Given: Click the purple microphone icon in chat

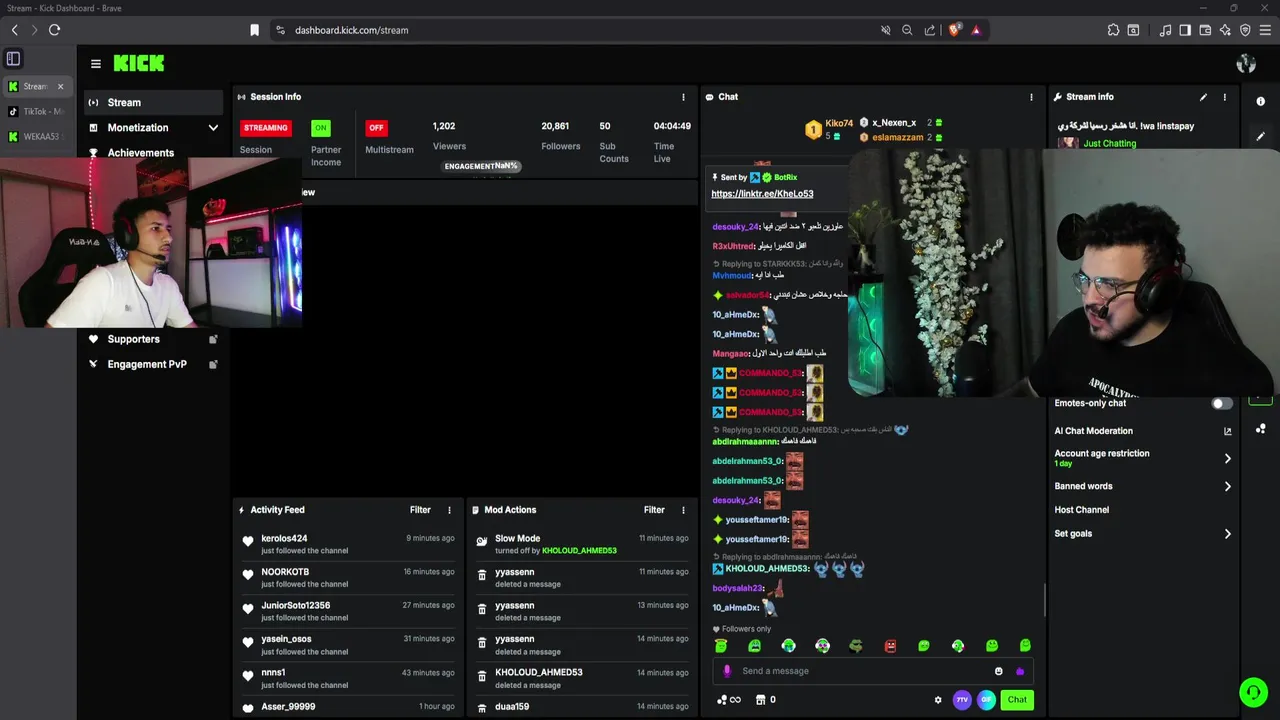Looking at the screenshot, I should click(727, 671).
